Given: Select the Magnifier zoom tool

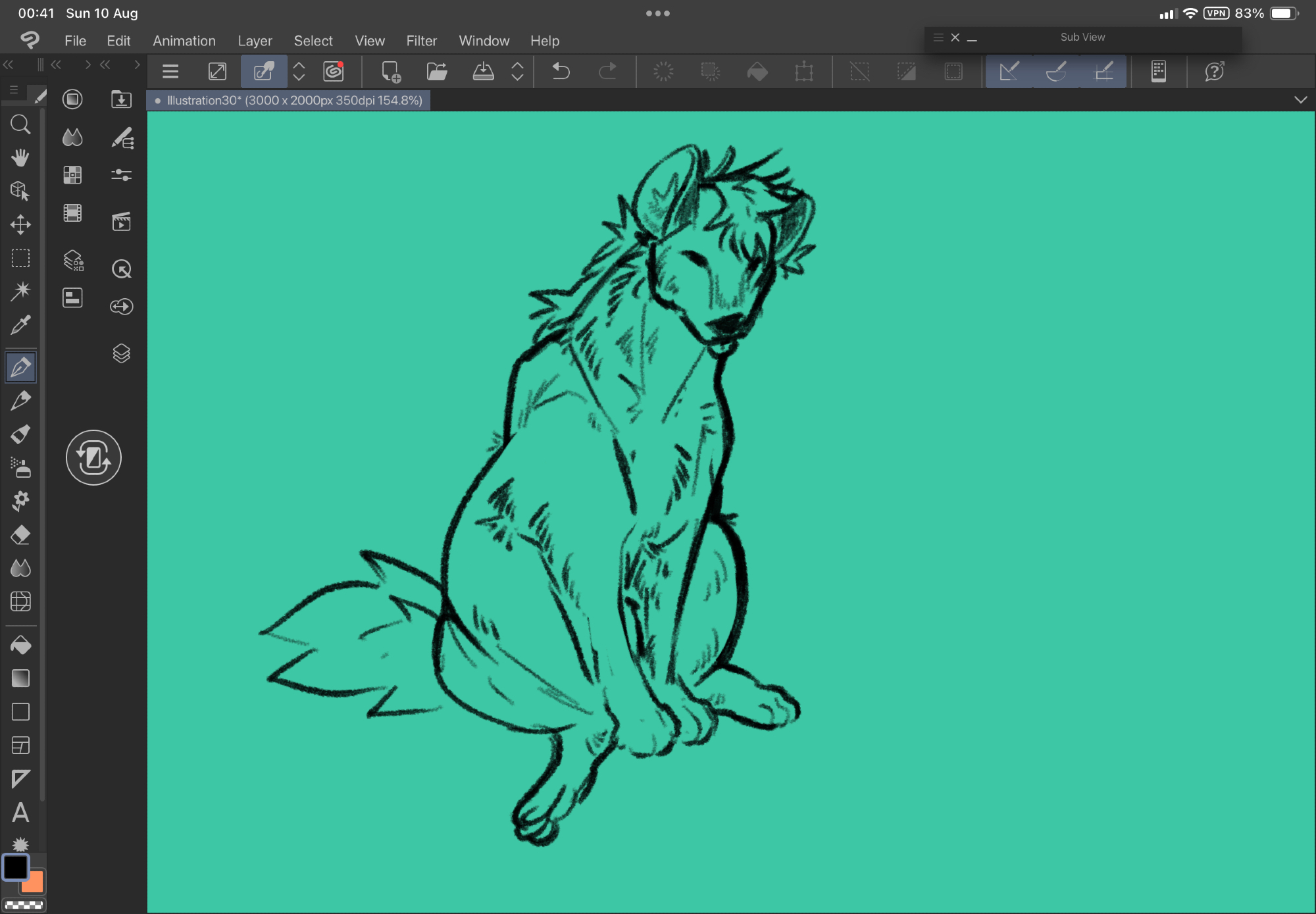Looking at the screenshot, I should [20, 124].
